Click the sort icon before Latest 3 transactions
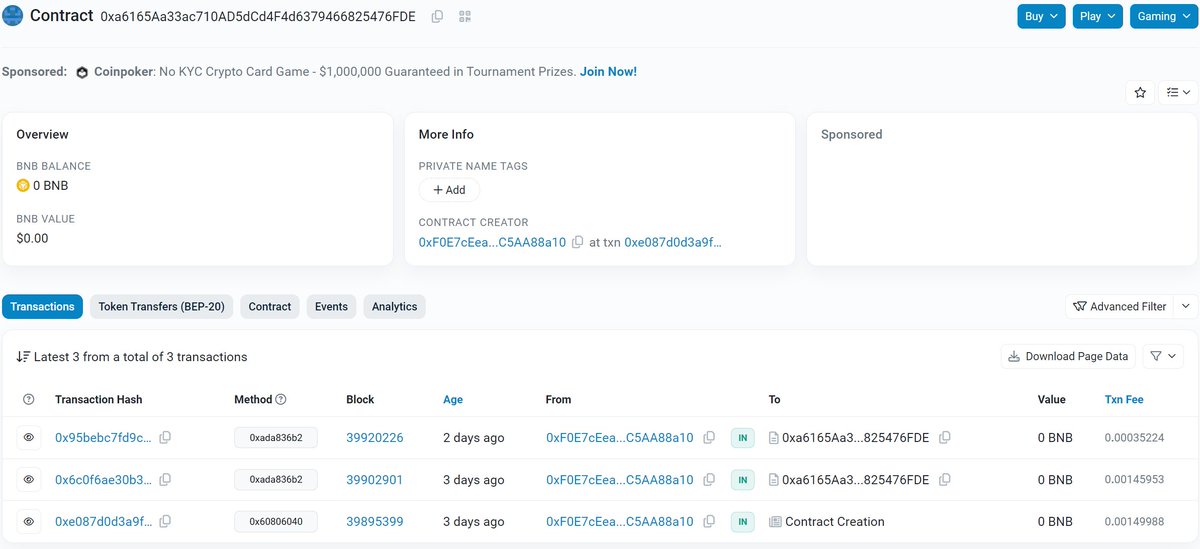The height and width of the screenshot is (549, 1200). [x=23, y=356]
